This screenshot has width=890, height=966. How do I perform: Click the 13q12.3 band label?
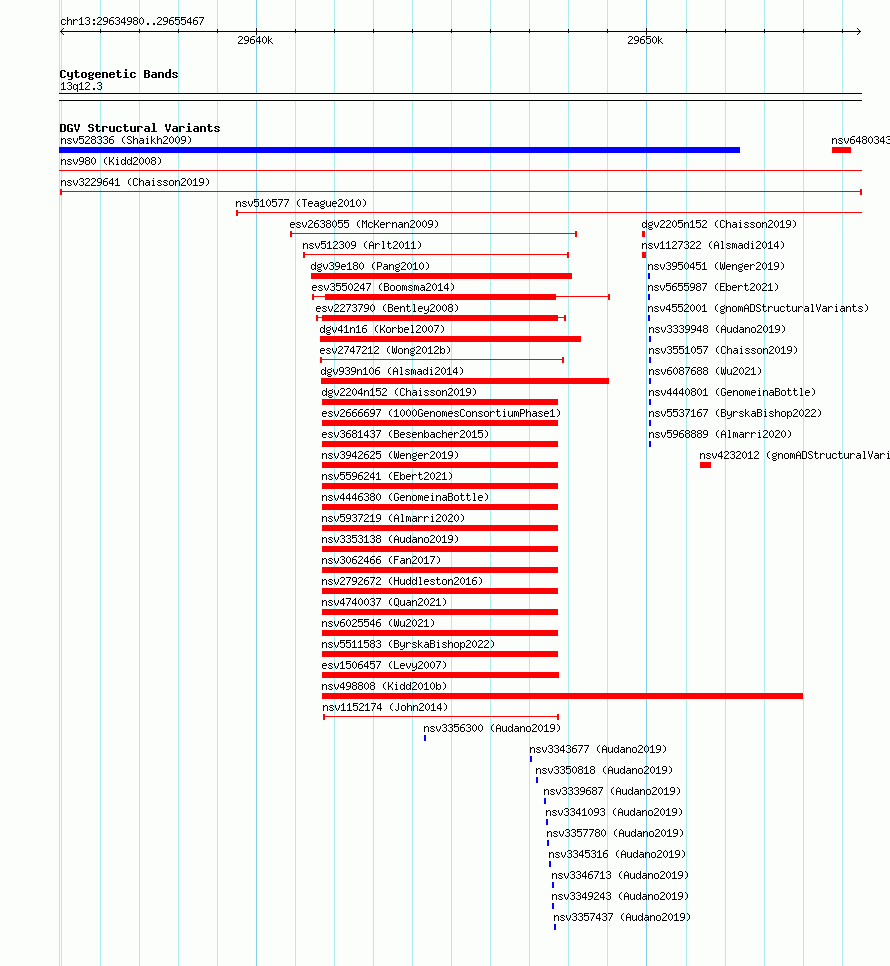click(x=81, y=86)
